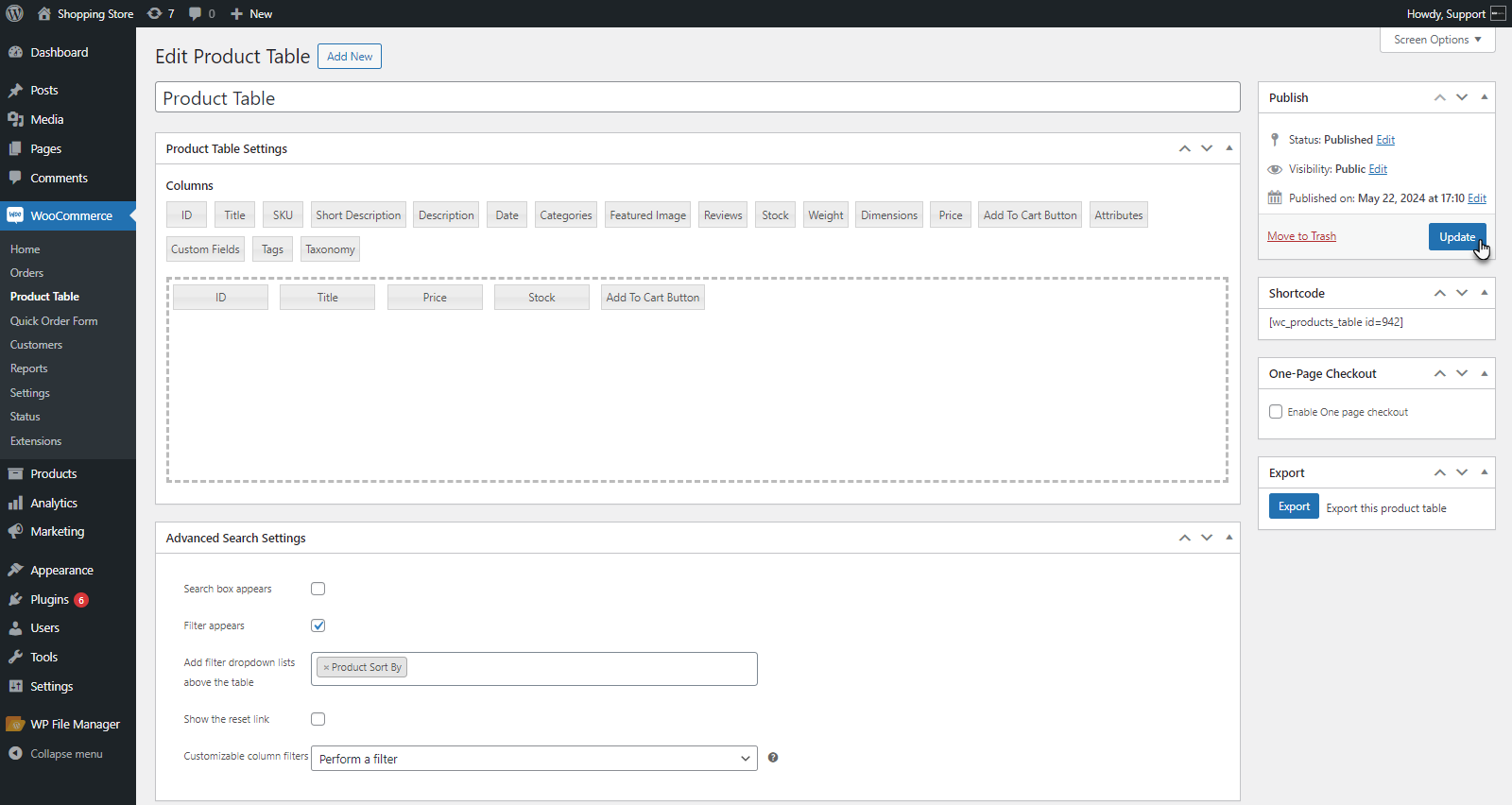Screen dimensions: 1512x805
Task: Click the filter dropdown lists input box
Action: [x=534, y=669]
